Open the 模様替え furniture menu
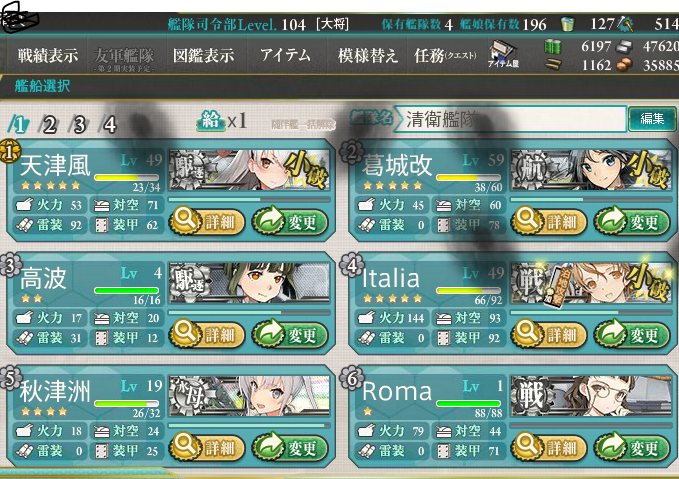This screenshot has width=679, height=479. click(368, 56)
